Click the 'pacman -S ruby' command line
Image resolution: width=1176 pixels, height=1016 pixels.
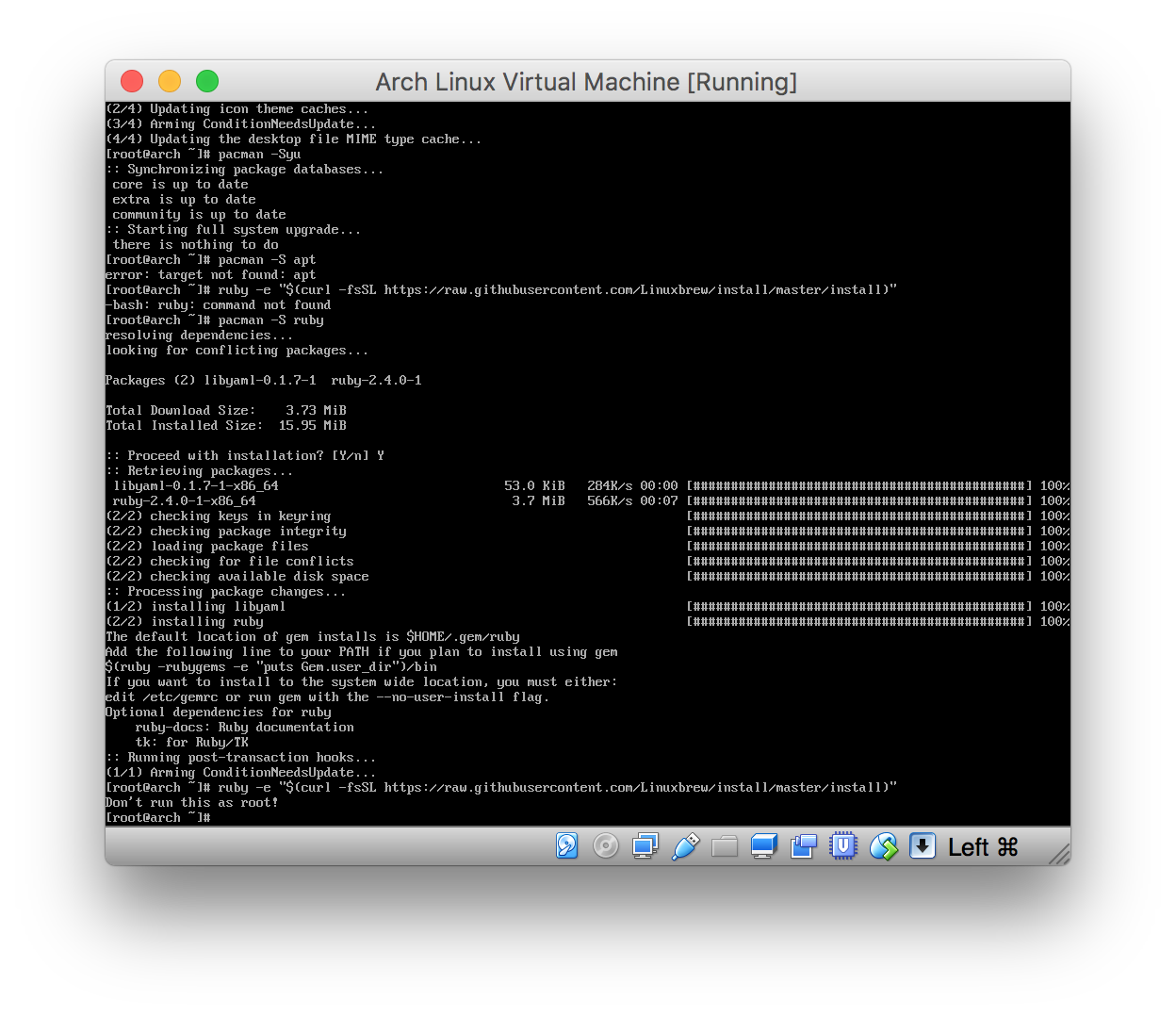(x=215, y=320)
